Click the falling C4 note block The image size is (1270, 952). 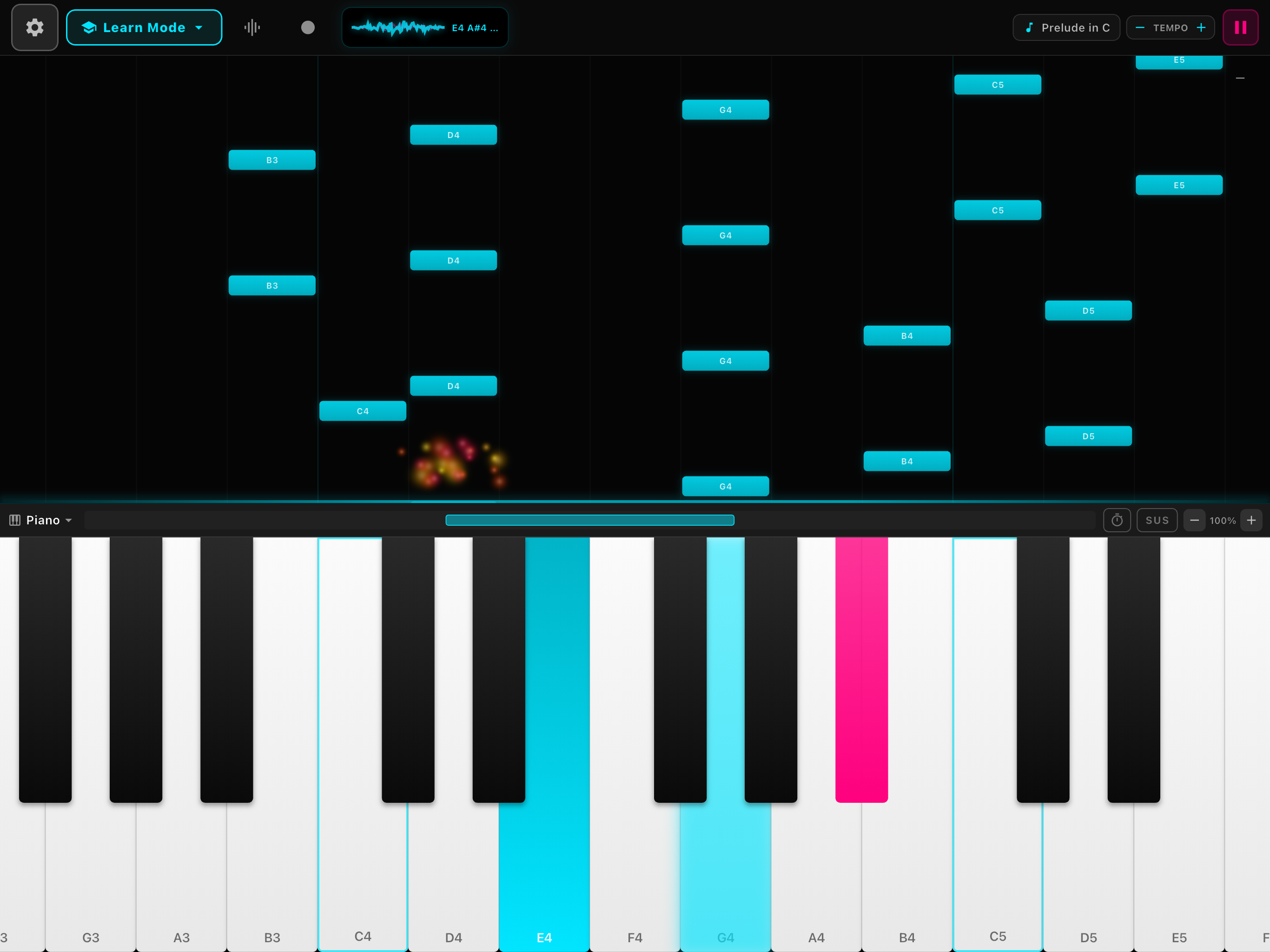tap(363, 411)
